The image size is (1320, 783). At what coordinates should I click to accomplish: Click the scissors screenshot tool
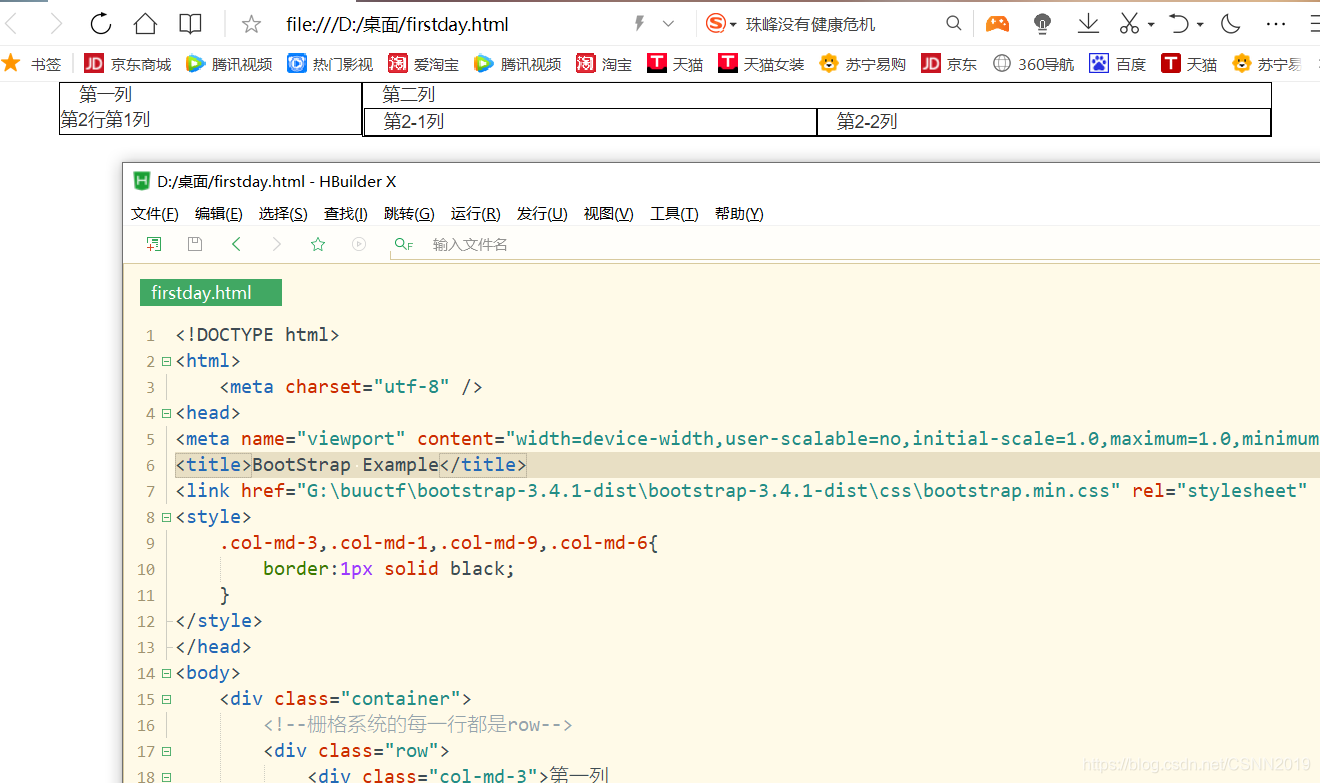[x=1130, y=24]
